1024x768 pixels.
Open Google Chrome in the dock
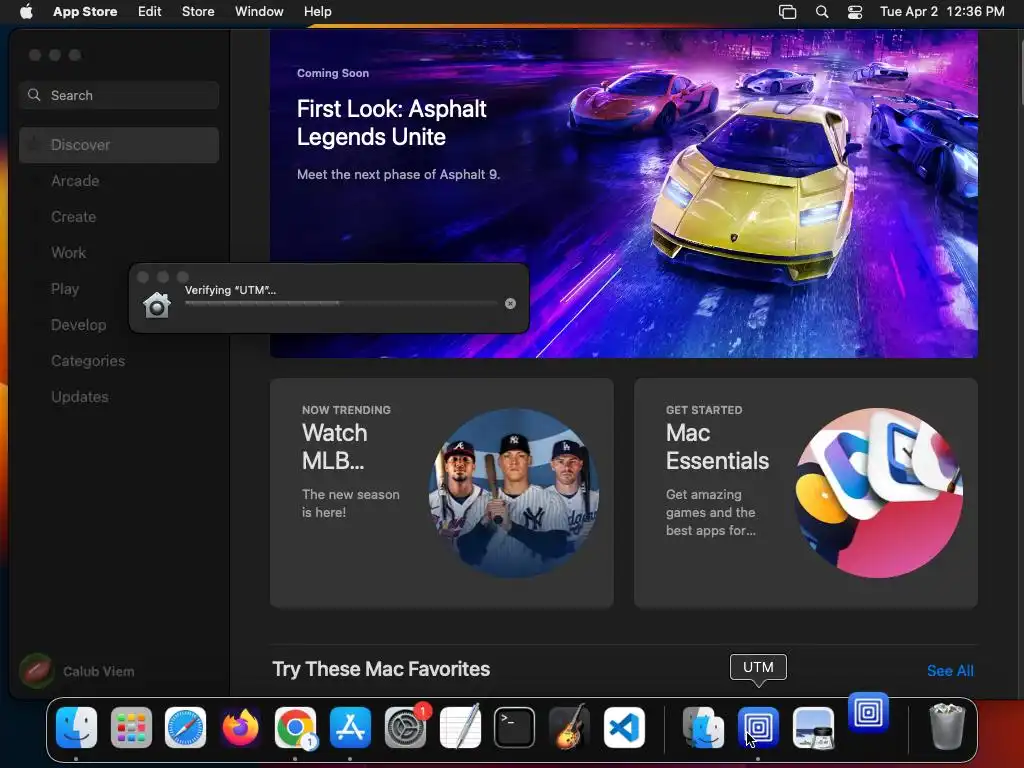(295, 728)
